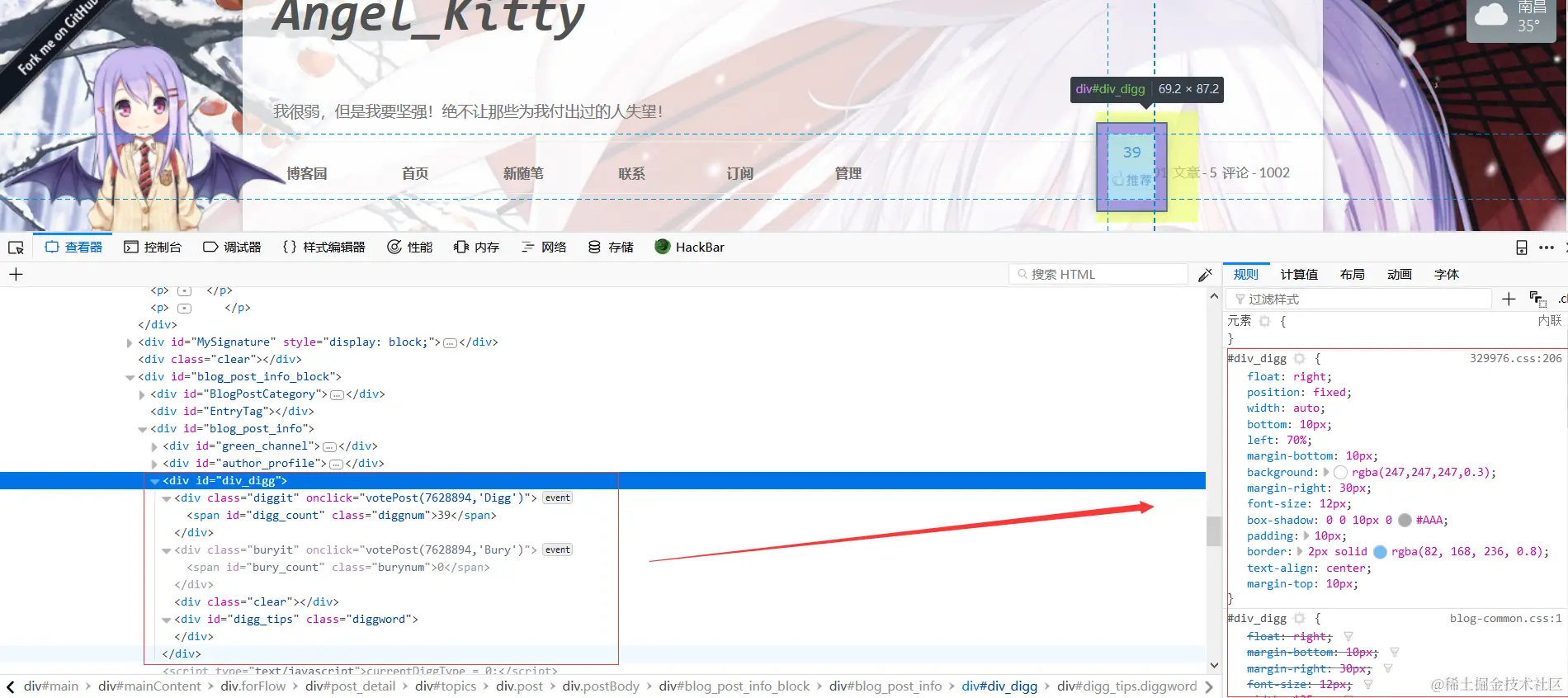Collapse the diggit div node

167,498
